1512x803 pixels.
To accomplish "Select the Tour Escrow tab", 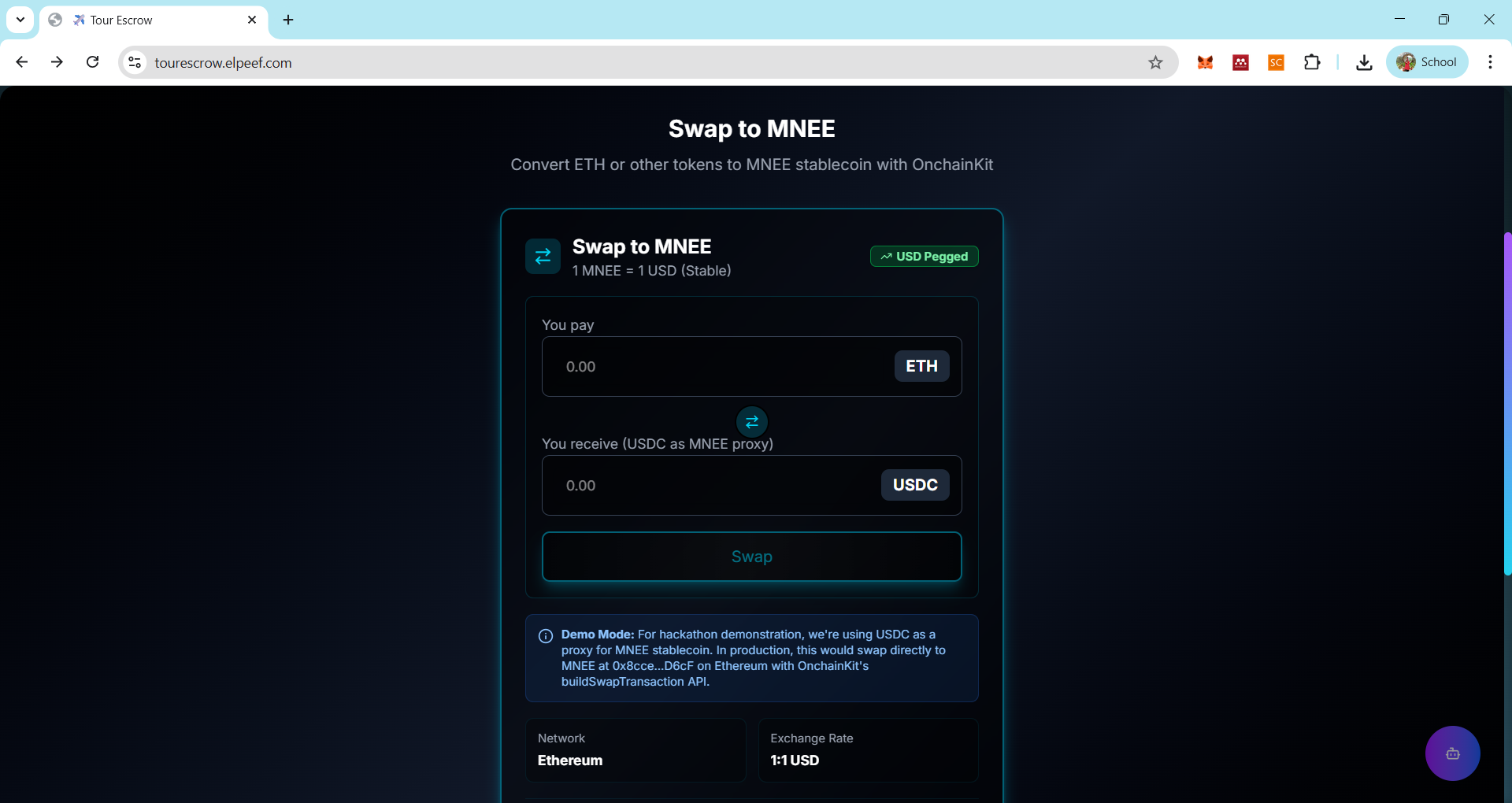I will click(x=154, y=20).
